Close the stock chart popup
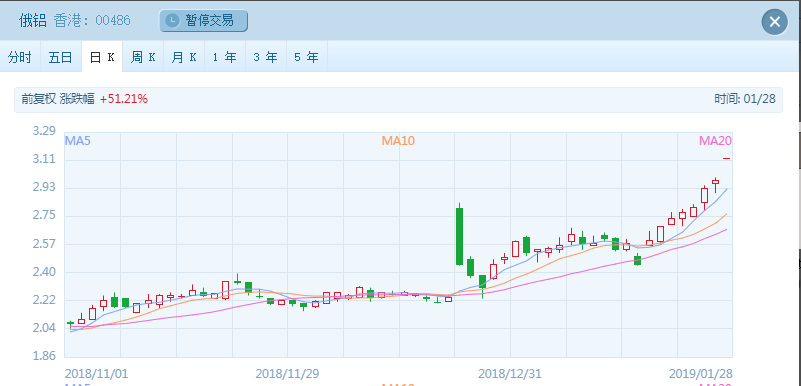The width and height of the screenshot is (801, 386). click(x=774, y=22)
